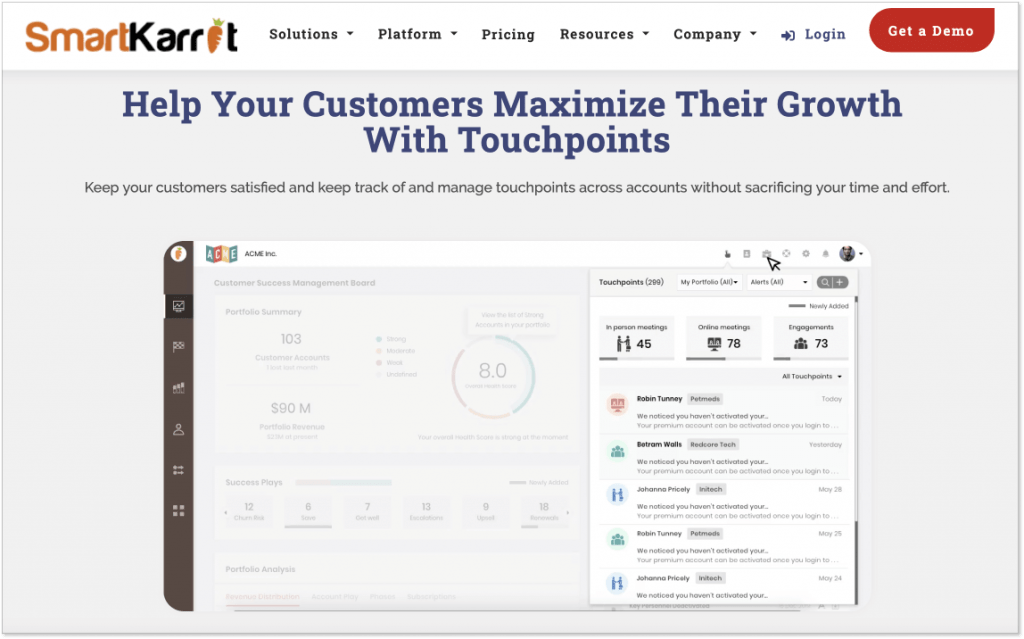Select the briefcase icon in the top toolbar

(x=766, y=253)
